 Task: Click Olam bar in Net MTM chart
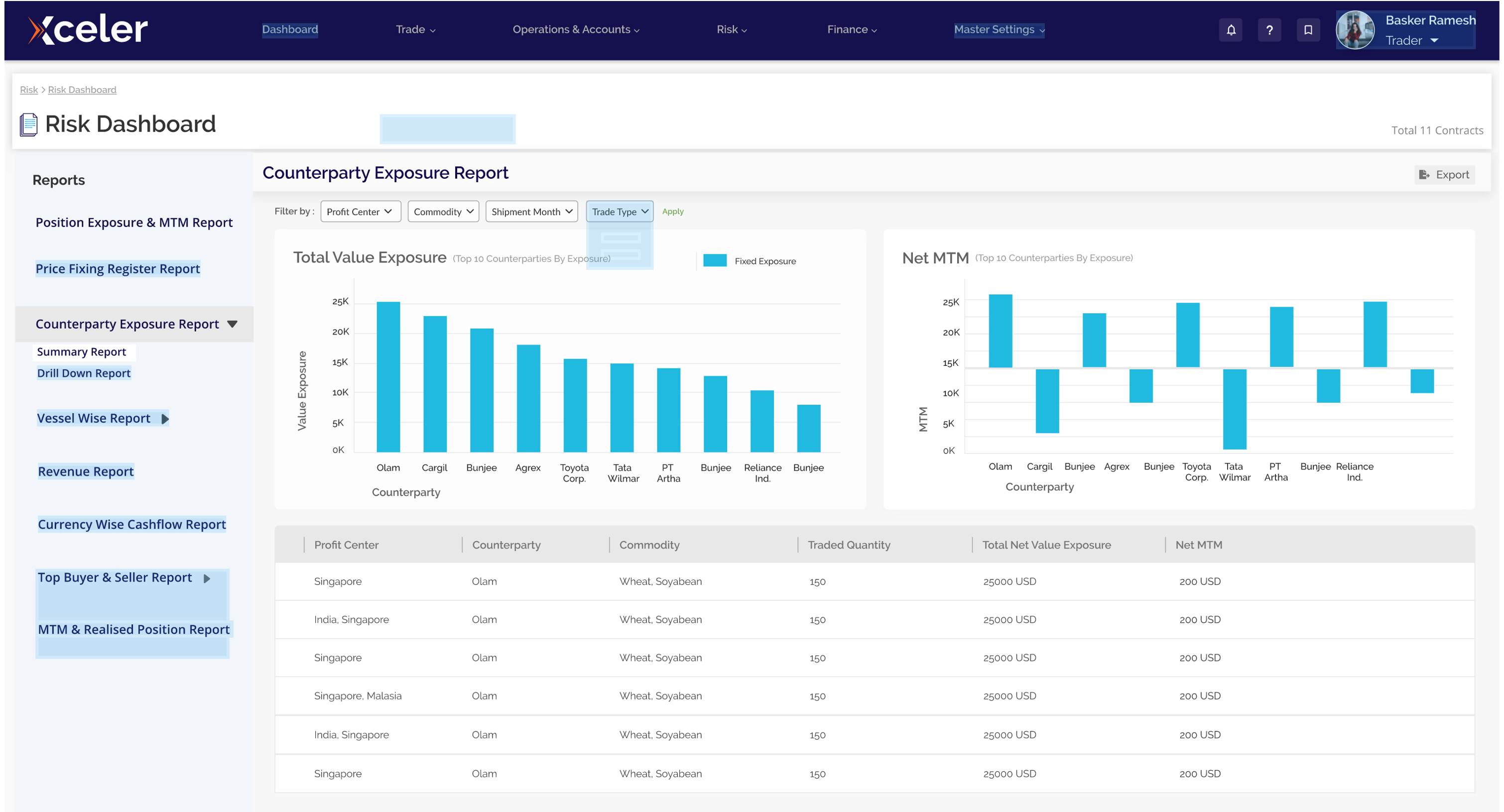1000,331
